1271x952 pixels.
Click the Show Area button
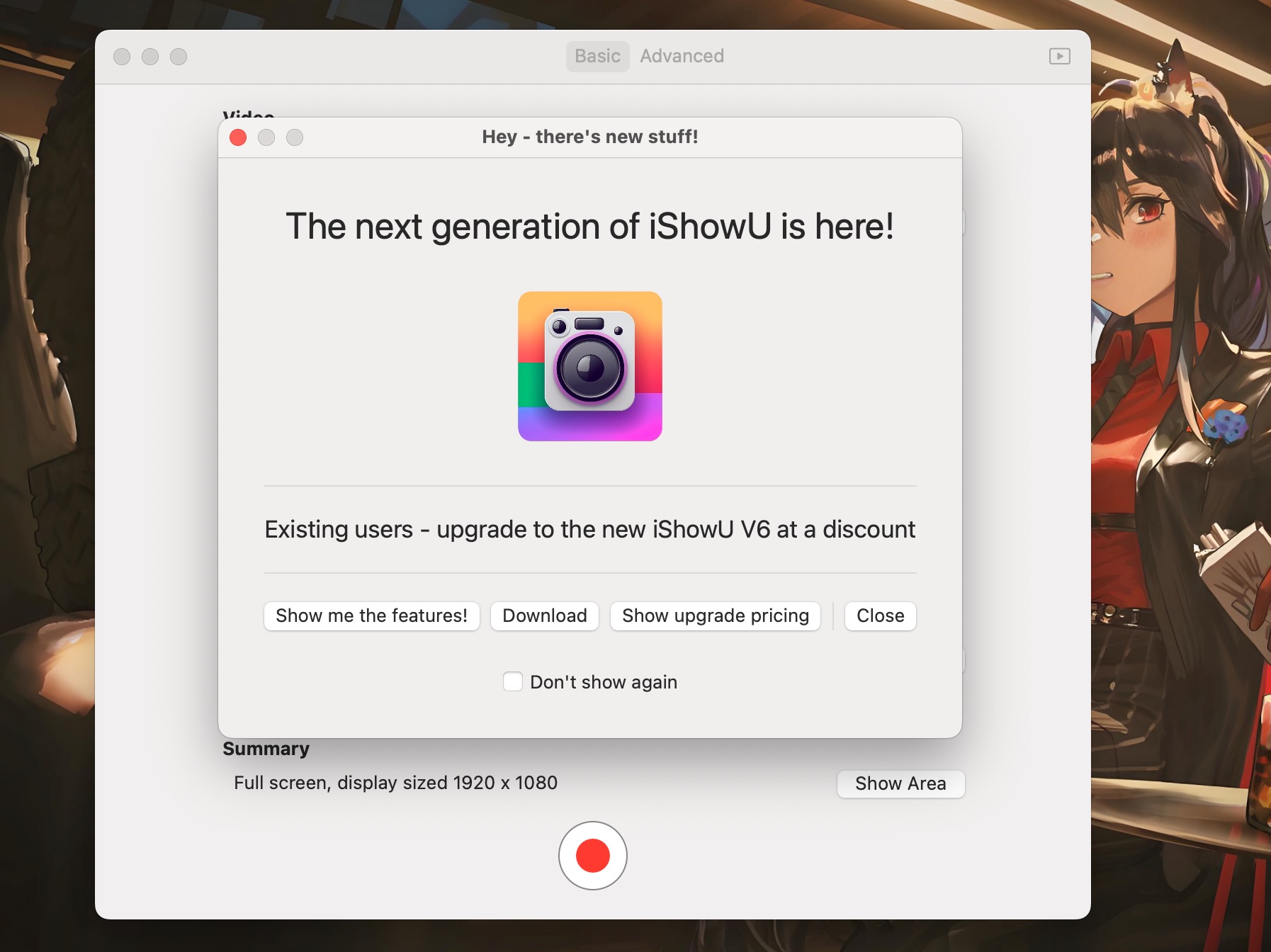(900, 783)
